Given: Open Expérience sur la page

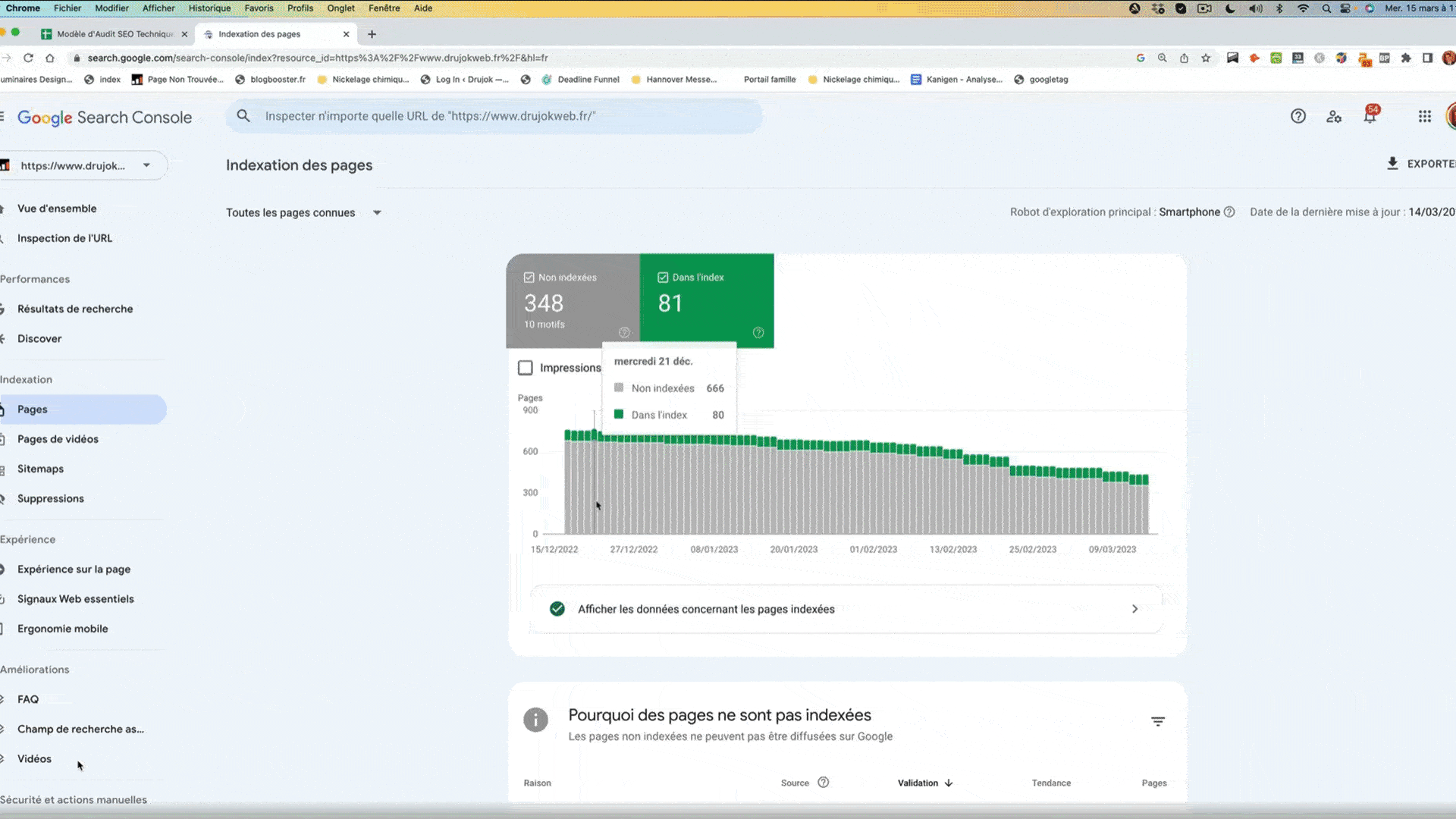Looking at the screenshot, I should [74, 570].
